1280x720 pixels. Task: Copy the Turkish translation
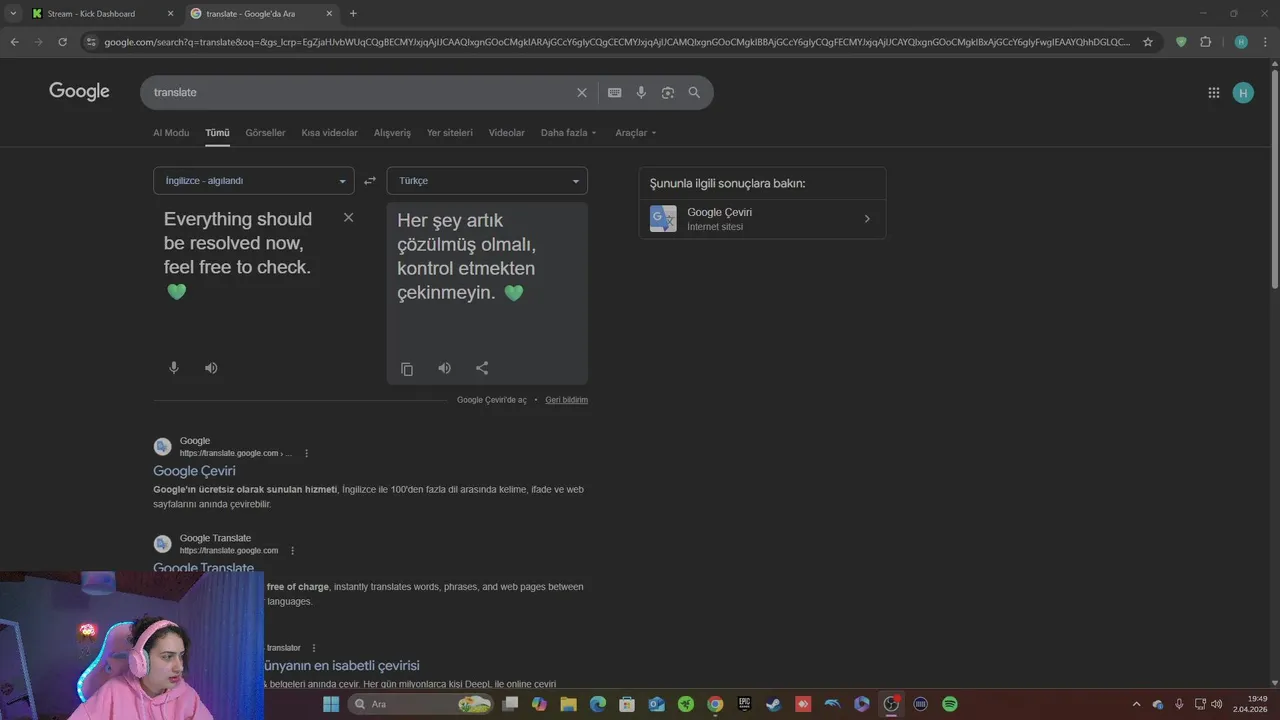pos(407,369)
